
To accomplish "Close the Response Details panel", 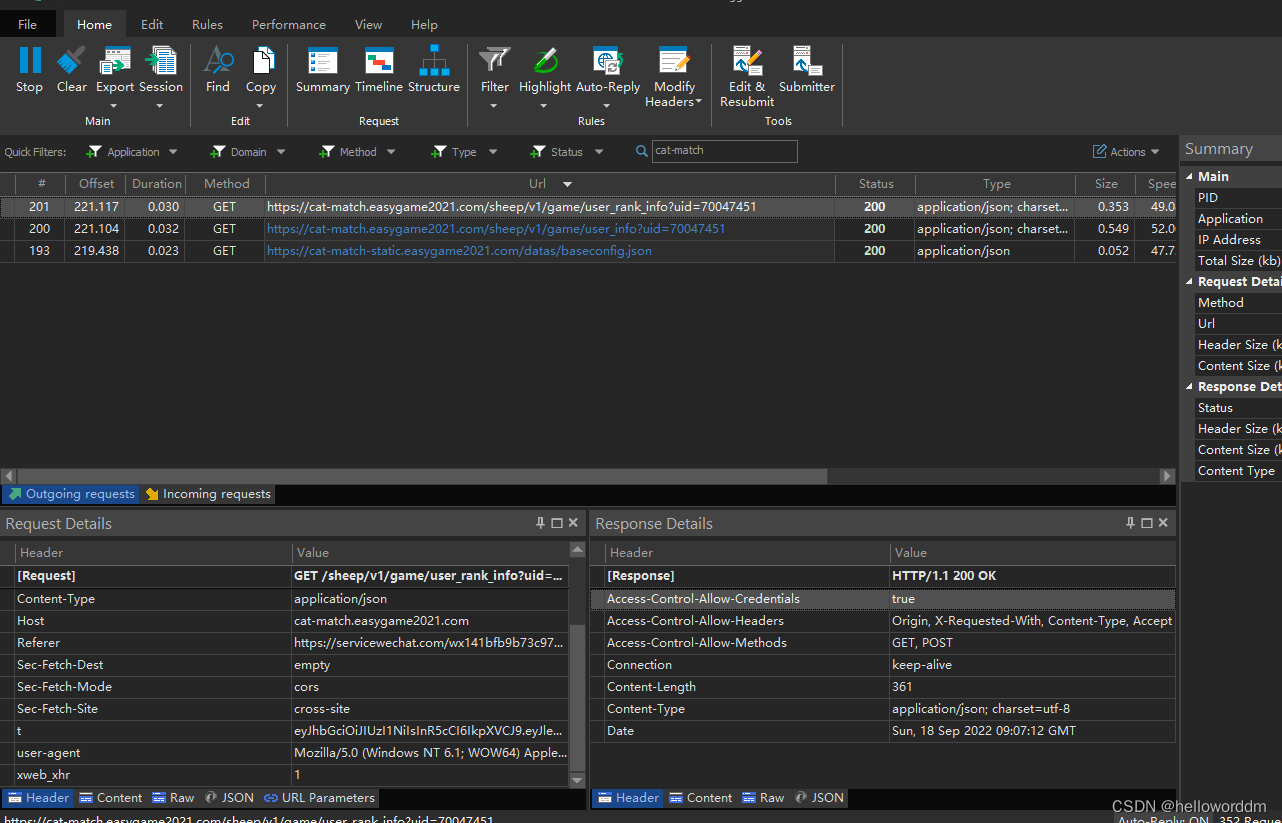I will click(x=1163, y=523).
